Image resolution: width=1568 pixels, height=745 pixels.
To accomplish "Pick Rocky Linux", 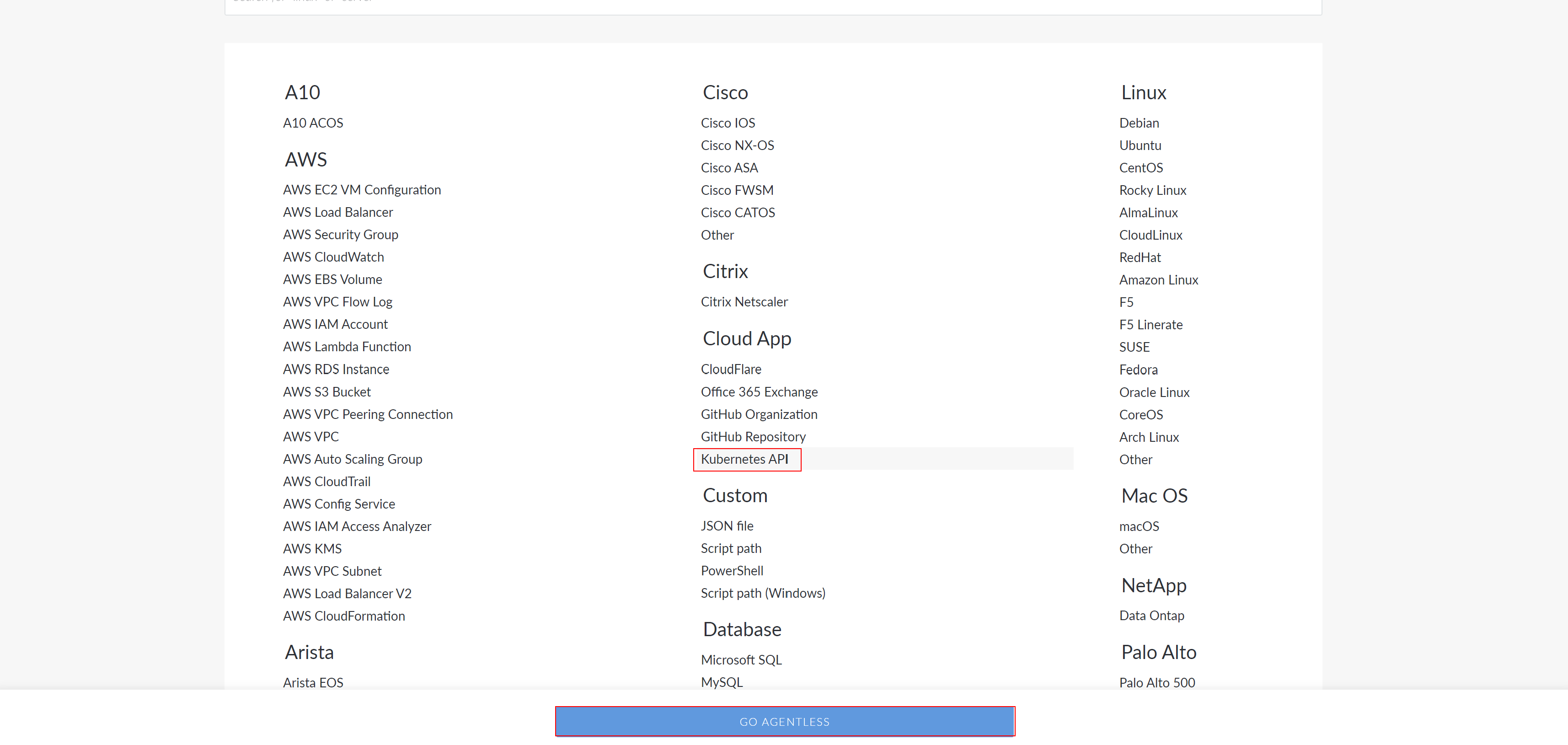I will click(x=1152, y=191).
